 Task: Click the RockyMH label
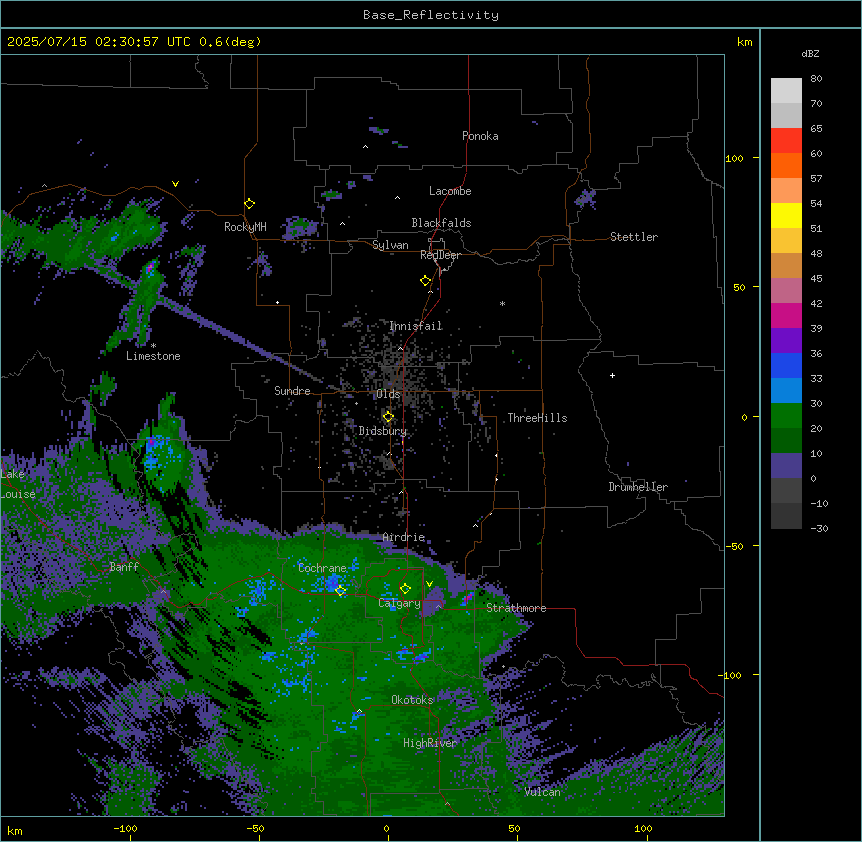pos(245,227)
